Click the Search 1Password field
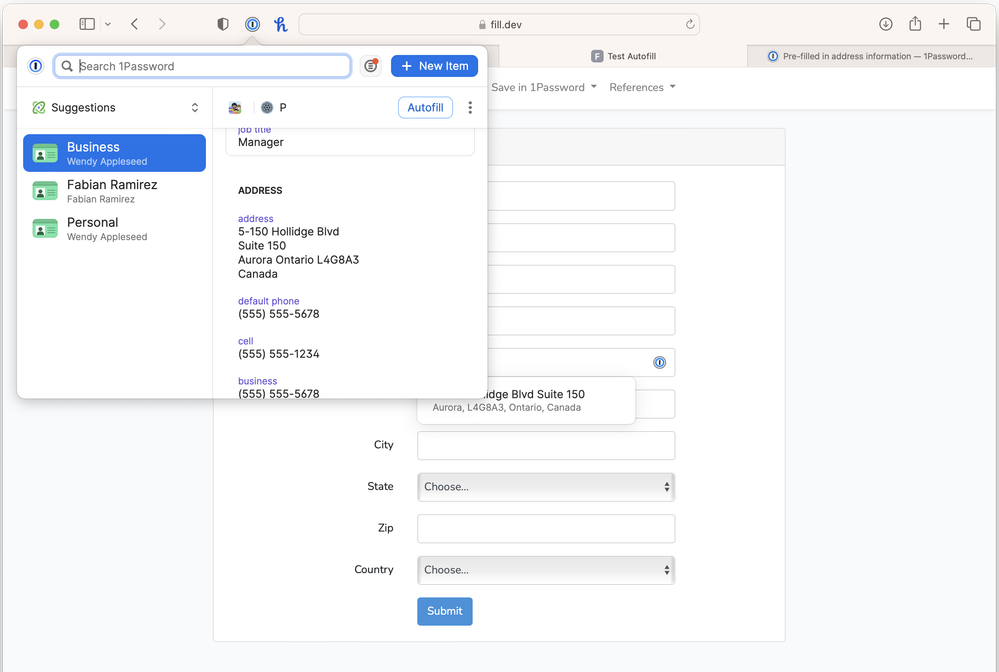 tap(210, 66)
